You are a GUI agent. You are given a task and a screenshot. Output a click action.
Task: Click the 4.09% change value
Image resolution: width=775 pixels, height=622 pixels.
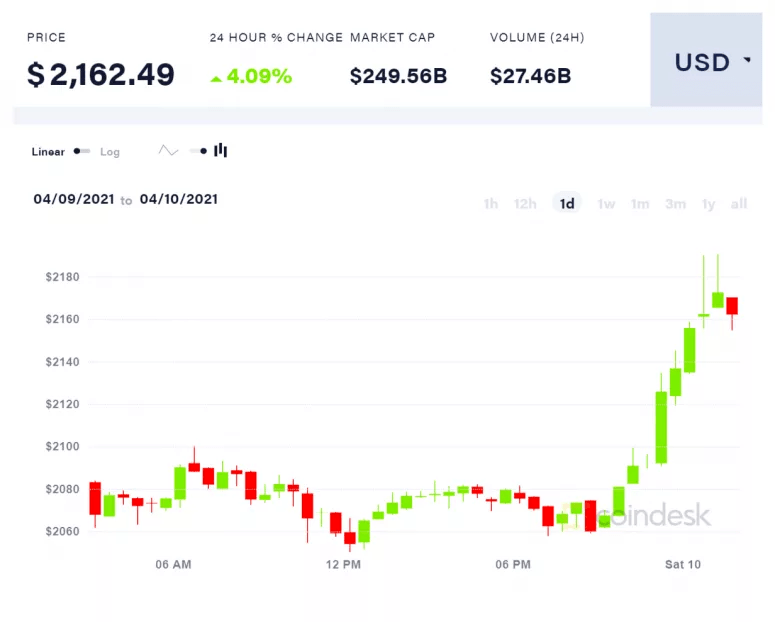point(259,76)
